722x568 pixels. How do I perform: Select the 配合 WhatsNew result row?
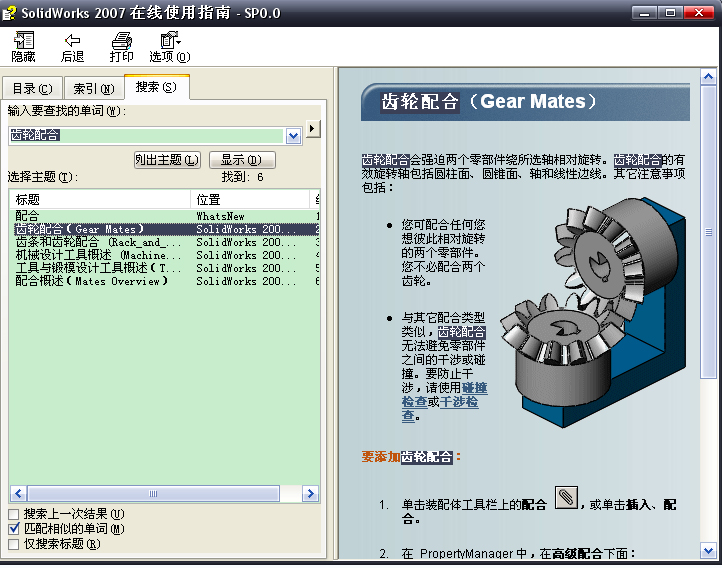coord(165,216)
